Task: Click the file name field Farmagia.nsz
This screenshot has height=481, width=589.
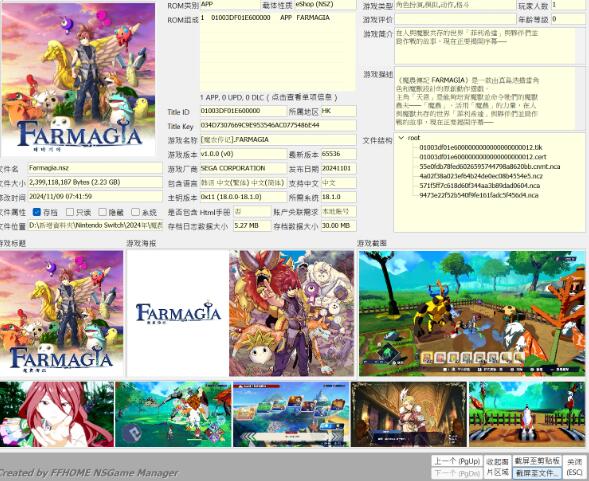Action: click(x=95, y=168)
